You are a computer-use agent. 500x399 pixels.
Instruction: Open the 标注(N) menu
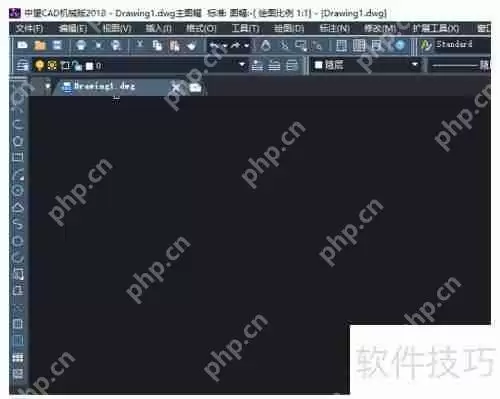click(335, 29)
